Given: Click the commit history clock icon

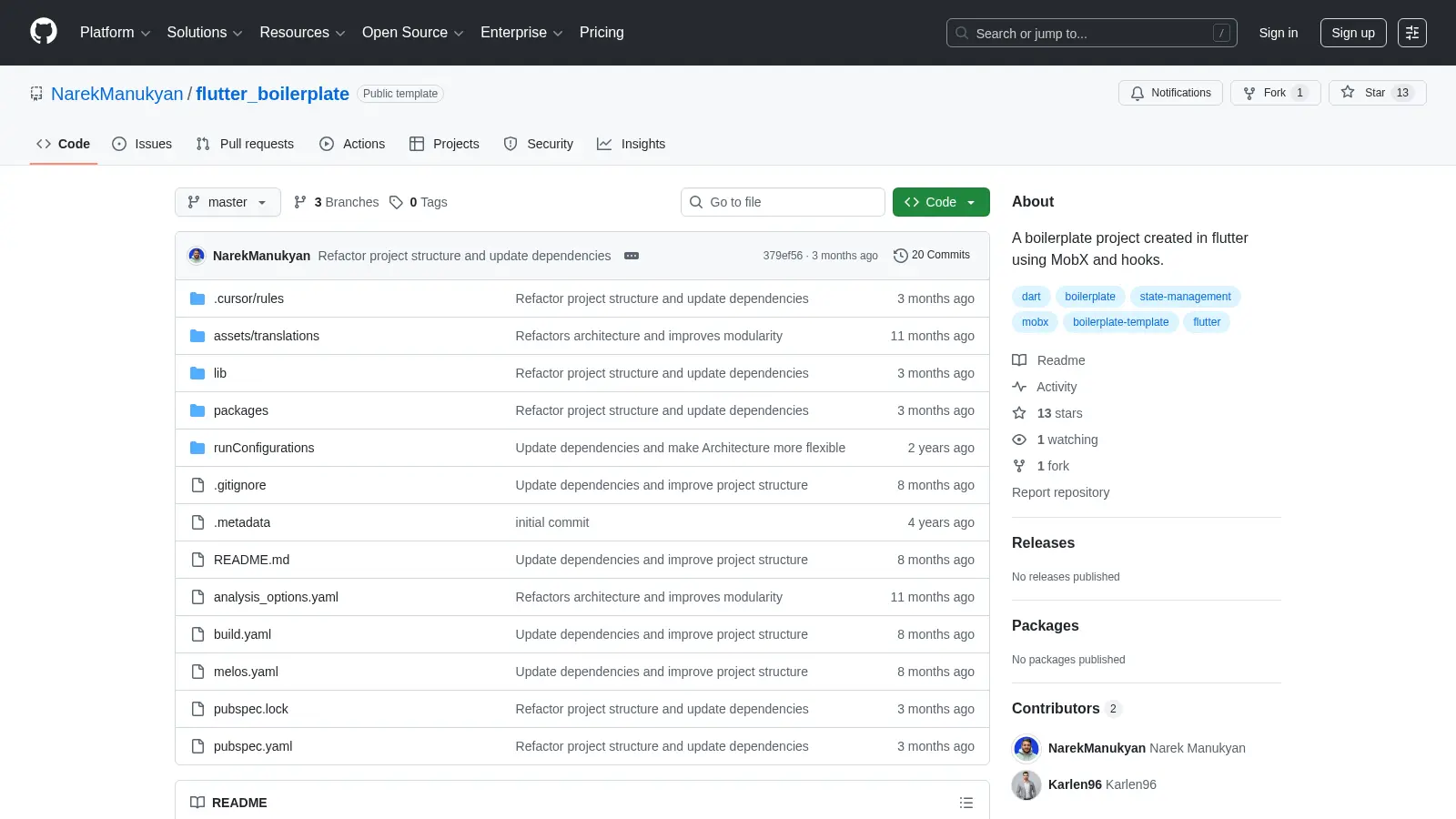Looking at the screenshot, I should pyautogui.click(x=901, y=256).
